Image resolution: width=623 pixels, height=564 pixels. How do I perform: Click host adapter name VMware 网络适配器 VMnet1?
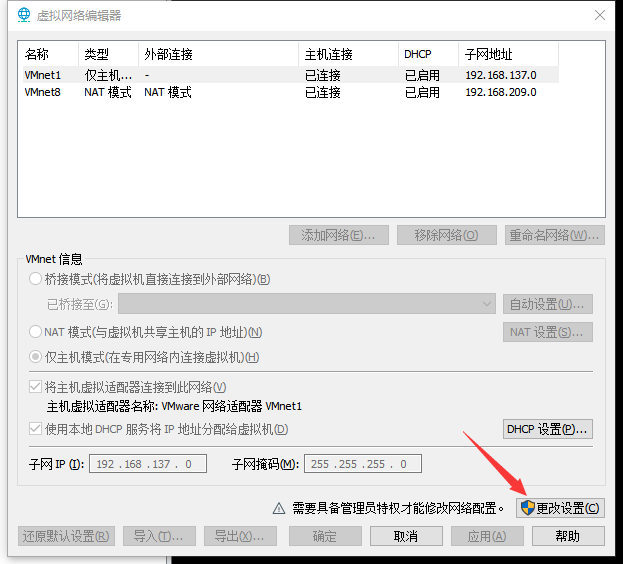[232, 406]
